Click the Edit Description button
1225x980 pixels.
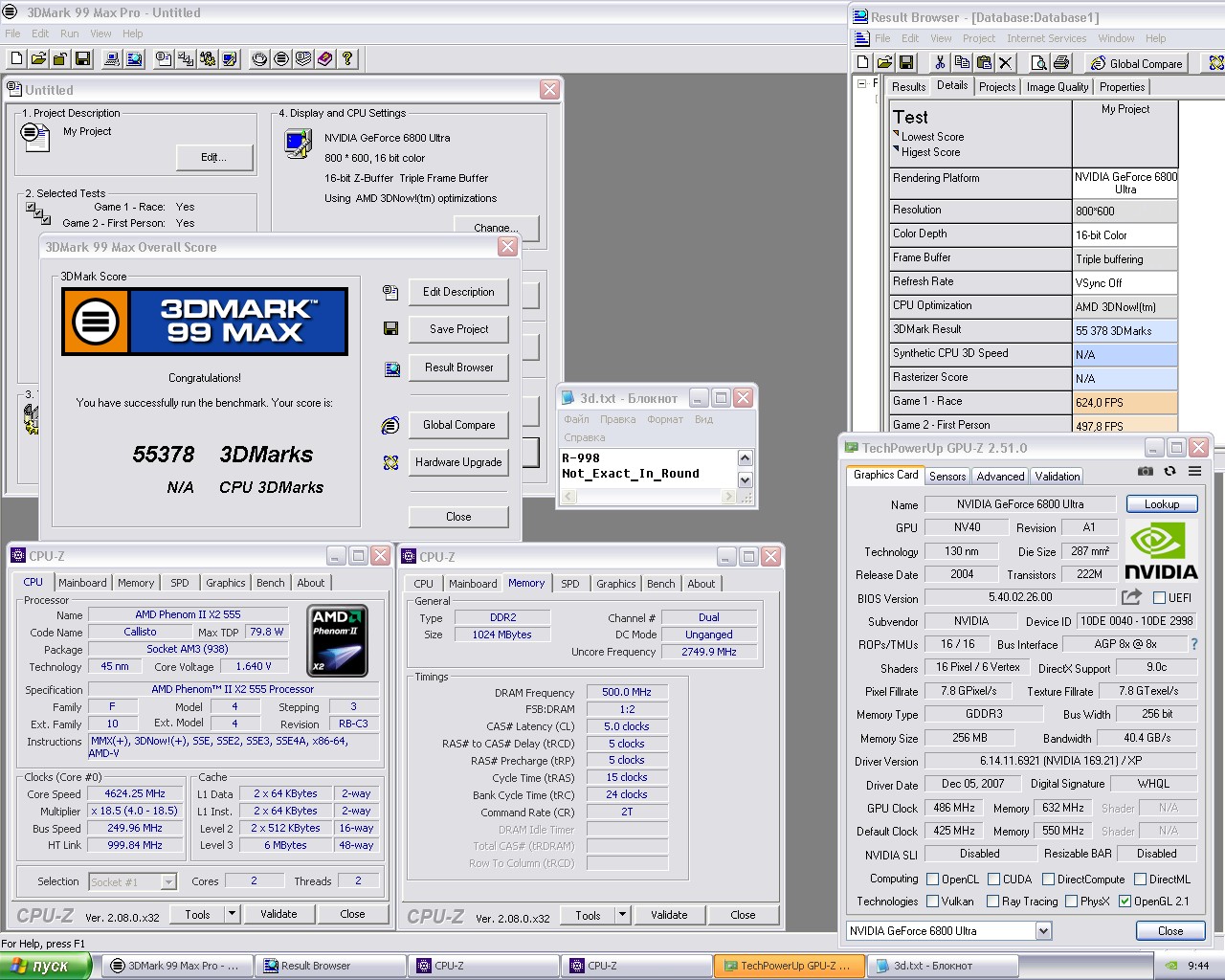pos(459,292)
